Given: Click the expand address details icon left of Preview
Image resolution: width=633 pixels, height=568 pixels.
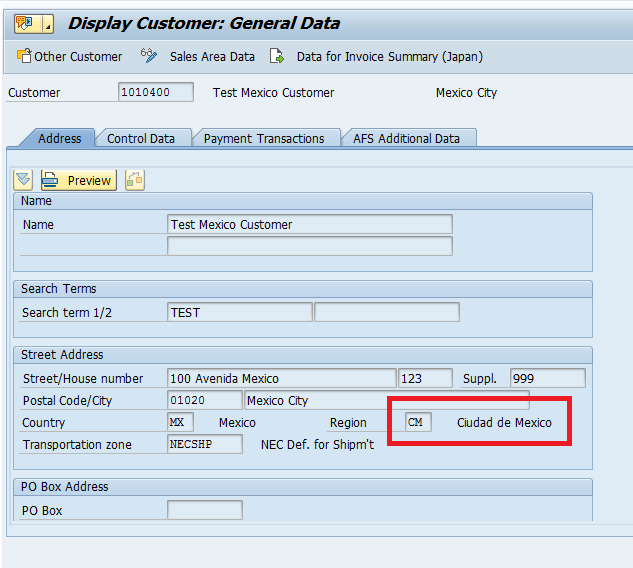Looking at the screenshot, I should click(x=23, y=180).
